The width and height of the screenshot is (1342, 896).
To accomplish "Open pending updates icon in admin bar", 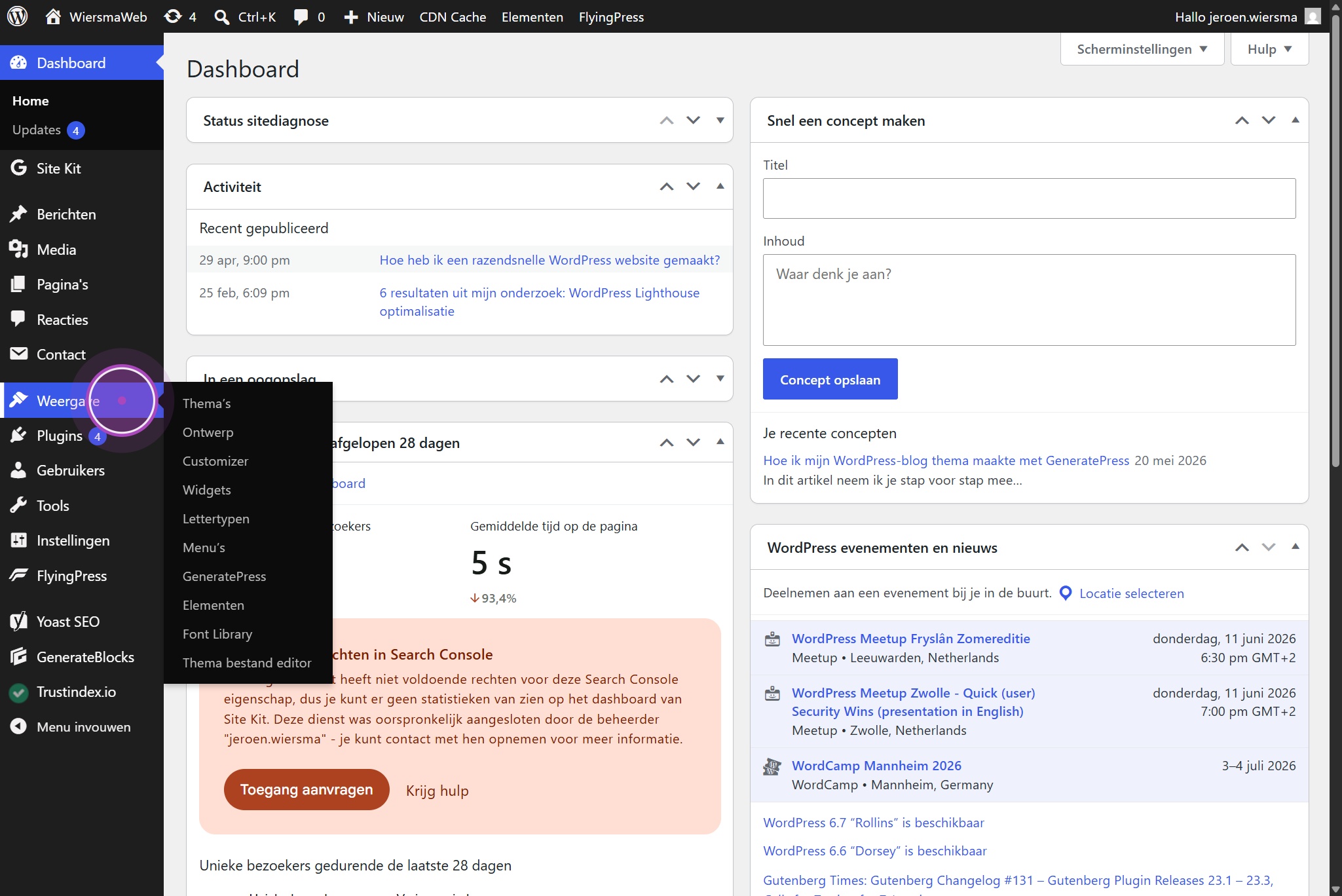I will pos(173,16).
